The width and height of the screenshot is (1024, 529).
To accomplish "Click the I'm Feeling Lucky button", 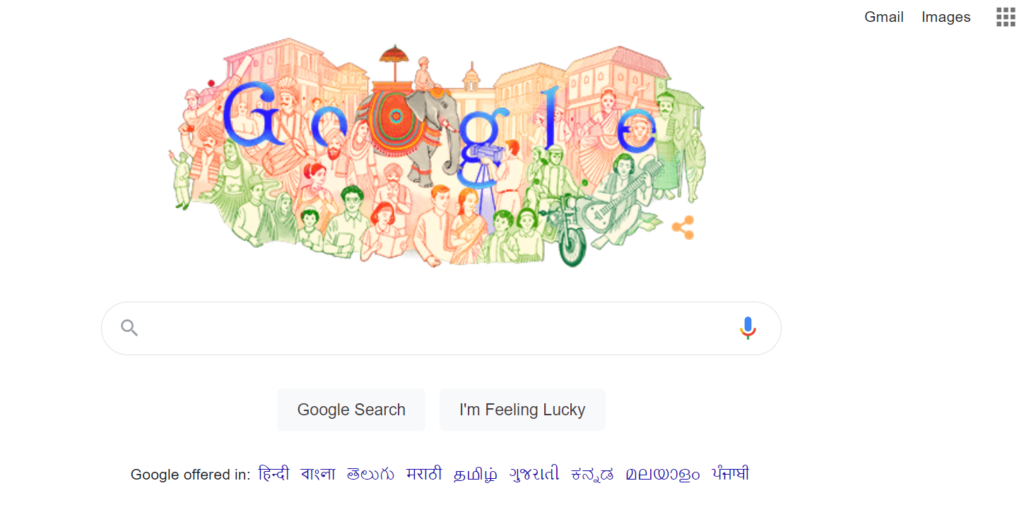I will click(522, 409).
